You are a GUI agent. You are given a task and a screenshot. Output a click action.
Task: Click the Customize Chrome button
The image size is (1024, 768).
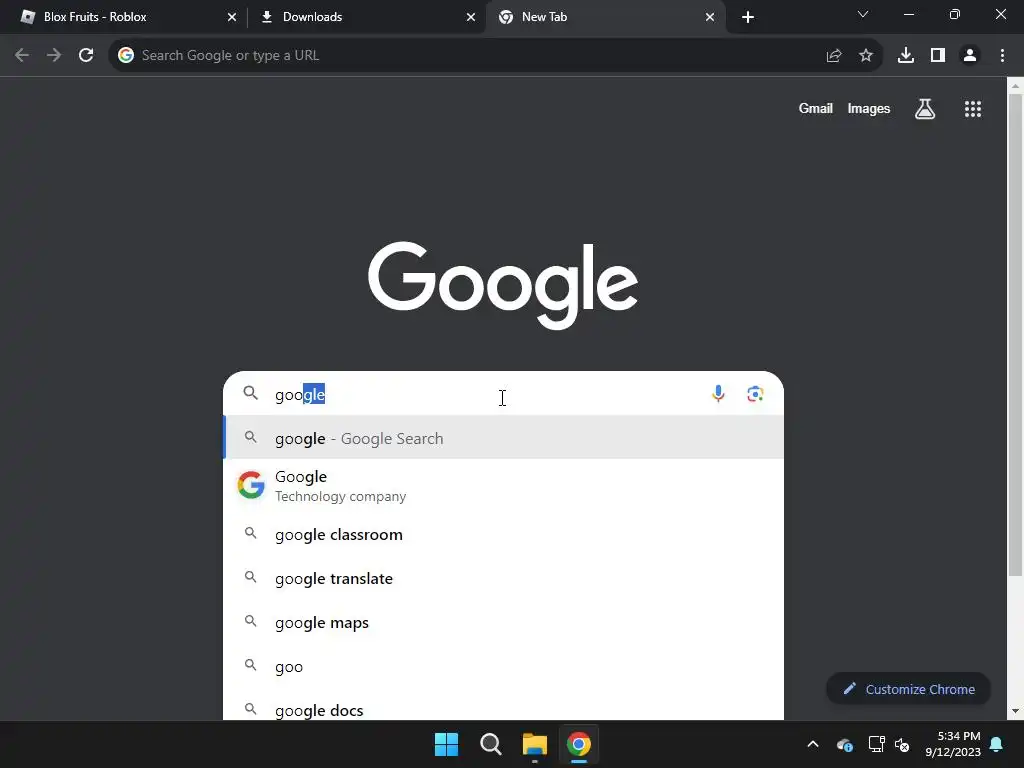click(x=908, y=689)
